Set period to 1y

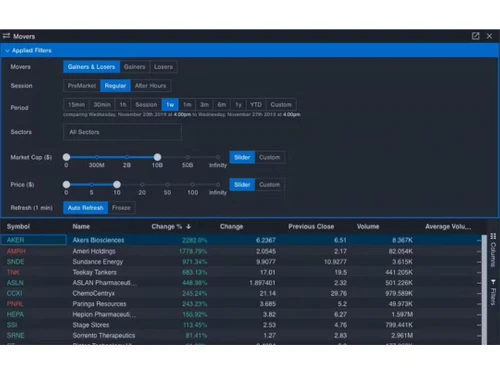click(x=238, y=105)
